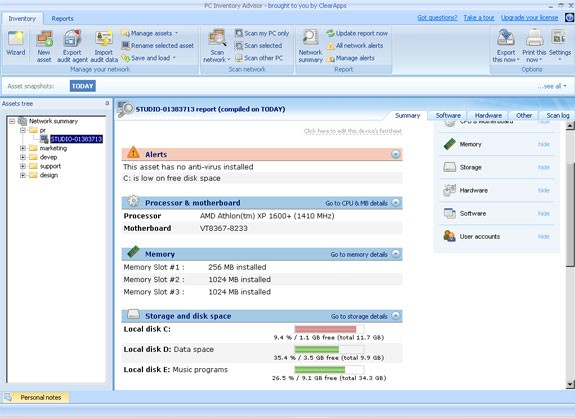This screenshot has width=575, height=418.
Task: Open the Scan network dropdown button
Action: pyautogui.click(x=217, y=46)
